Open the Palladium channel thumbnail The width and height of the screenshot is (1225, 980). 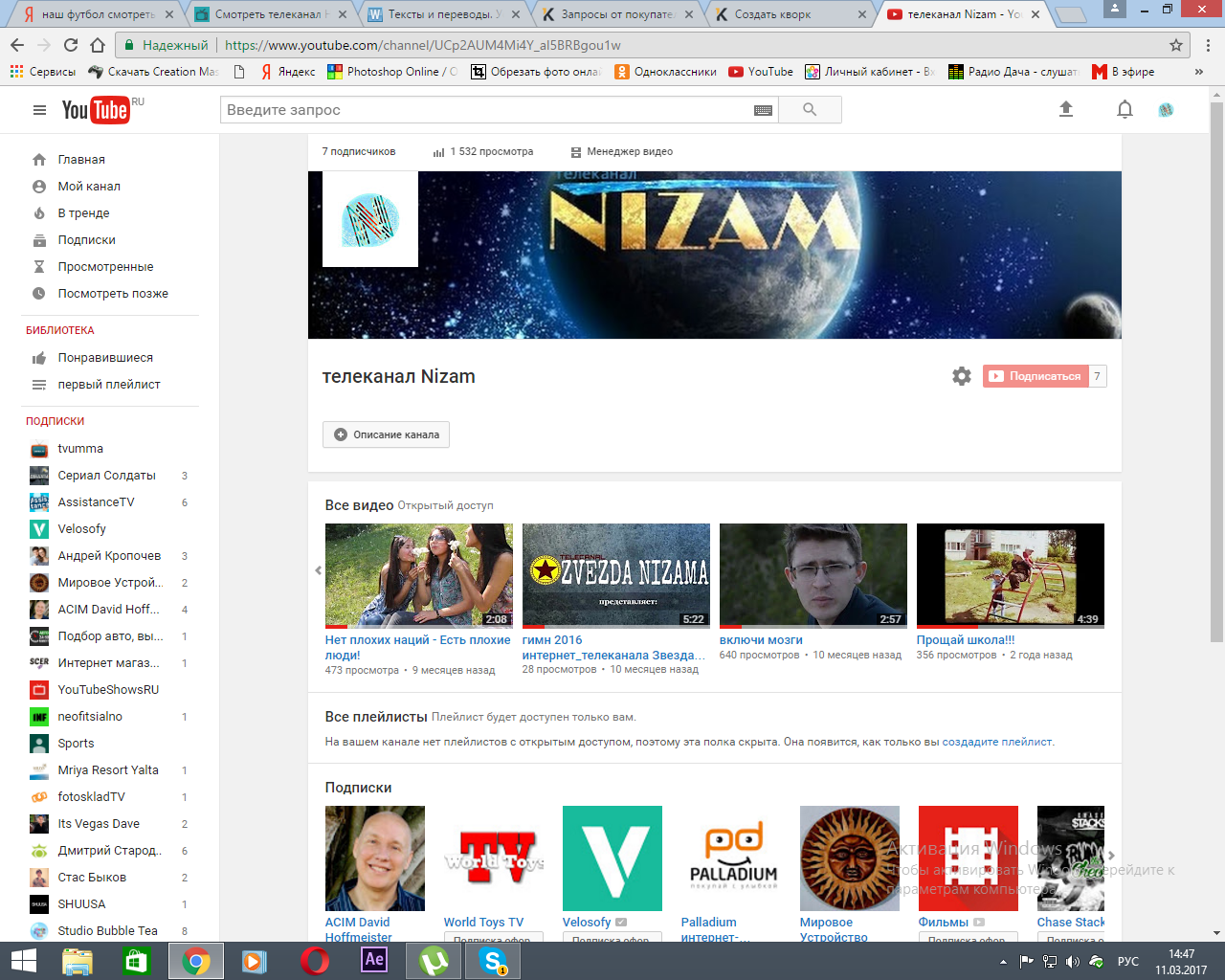(x=731, y=858)
